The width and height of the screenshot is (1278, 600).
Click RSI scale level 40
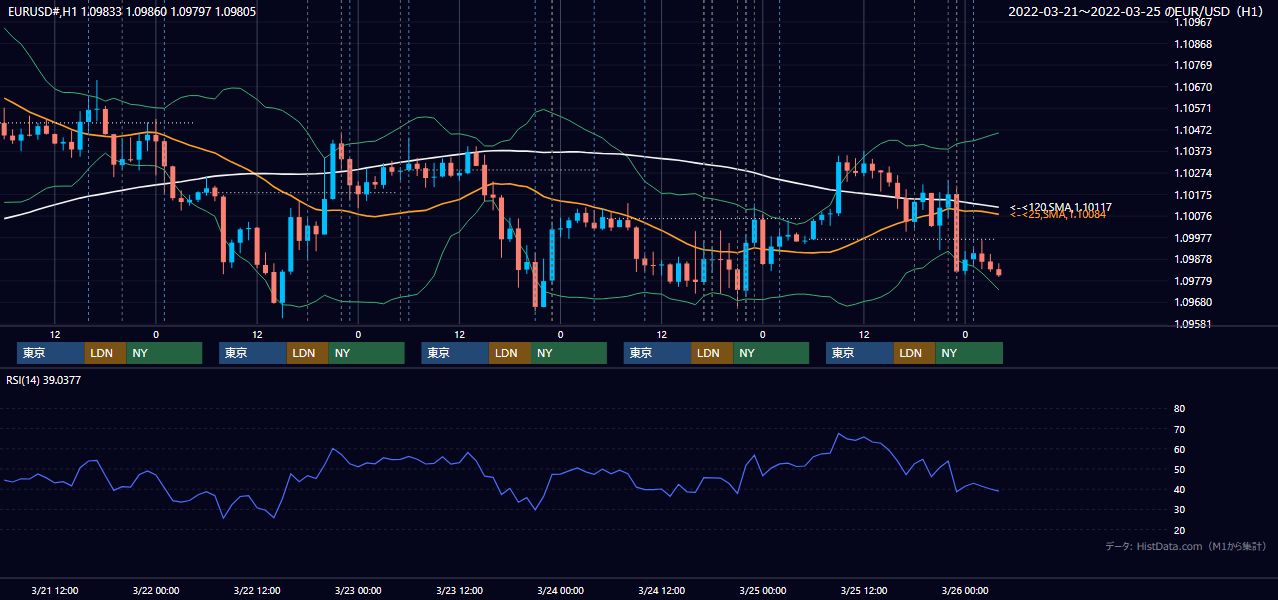[1179, 490]
